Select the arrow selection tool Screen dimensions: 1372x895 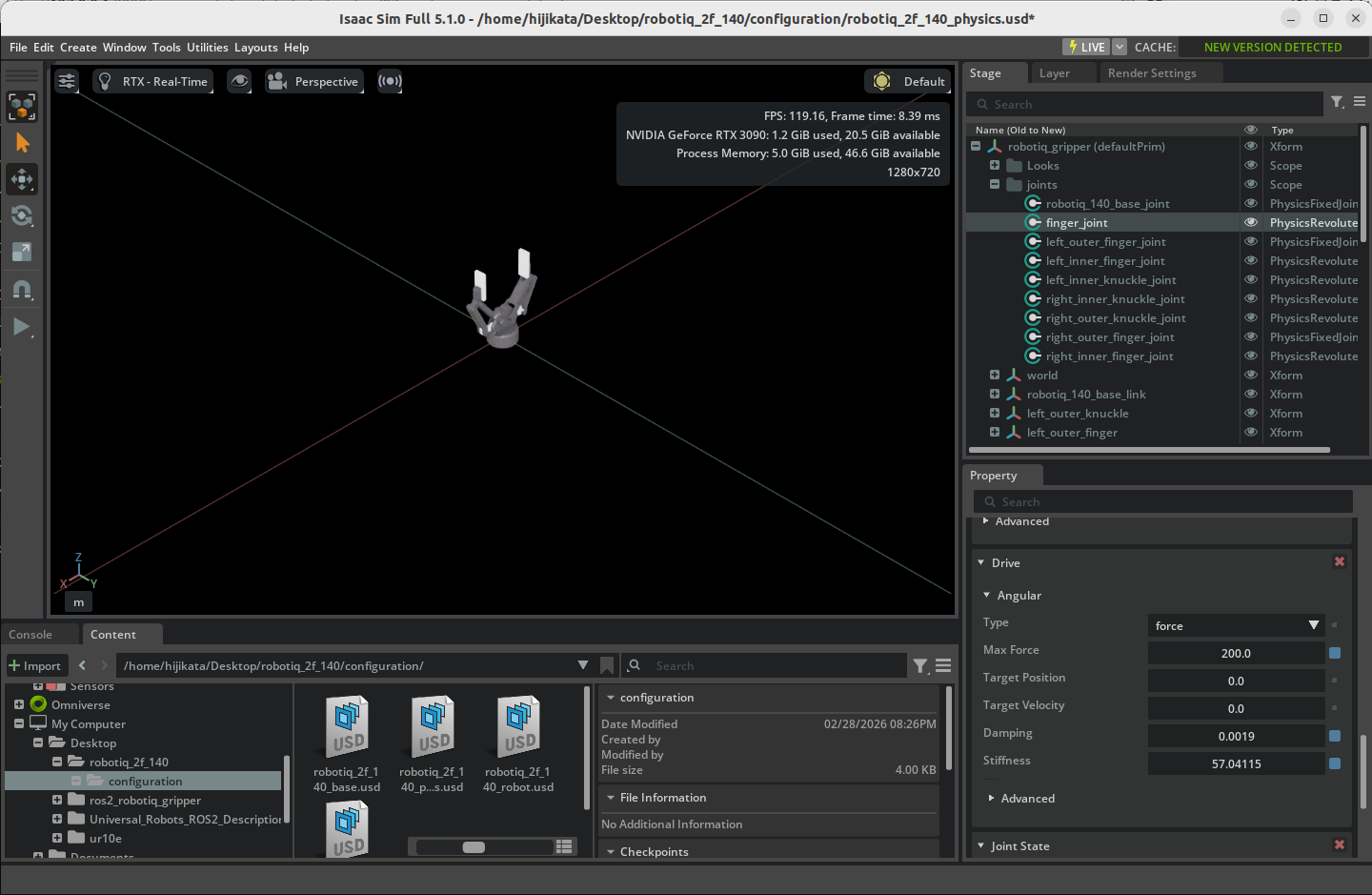click(22, 143)
